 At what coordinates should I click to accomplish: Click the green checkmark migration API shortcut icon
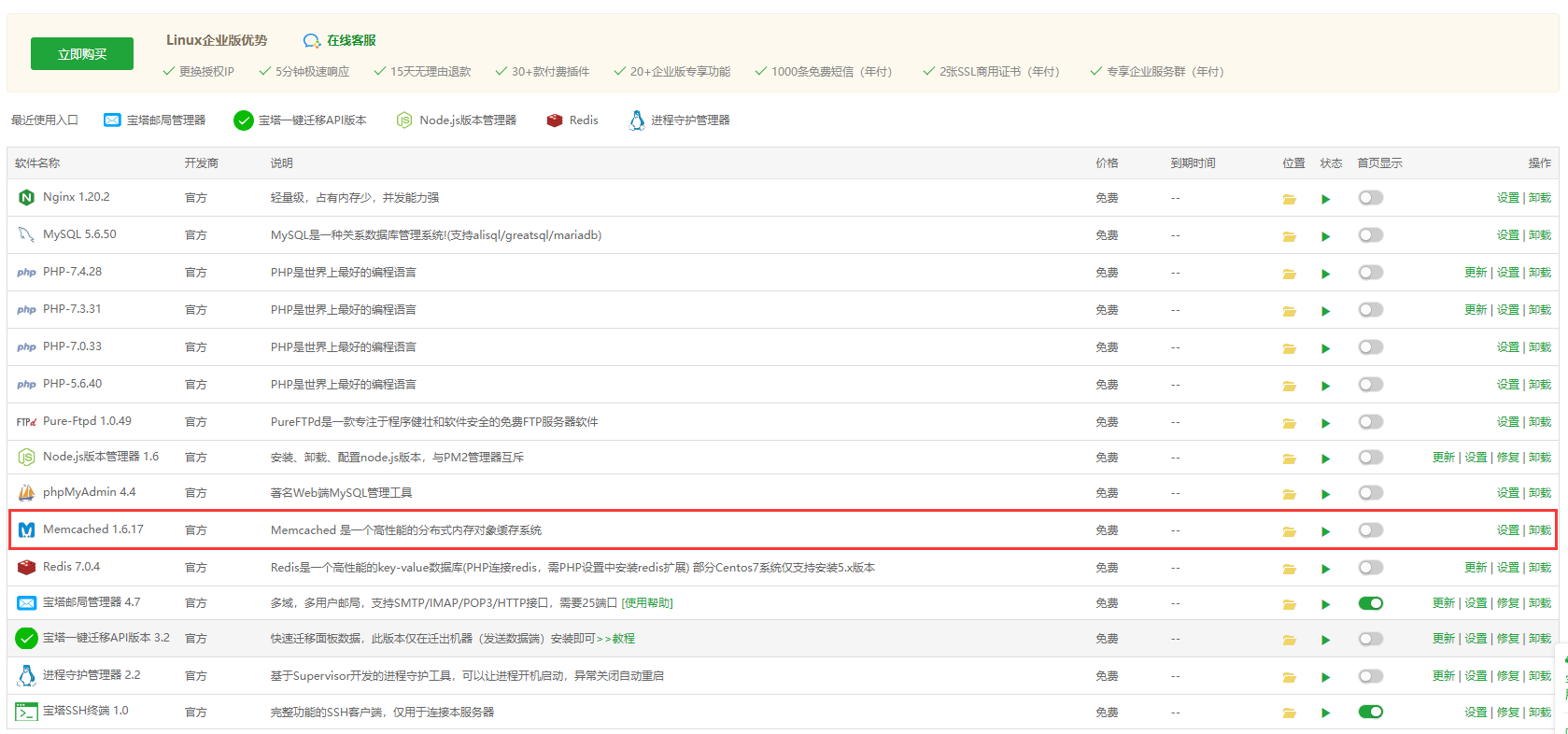[244, 120]
